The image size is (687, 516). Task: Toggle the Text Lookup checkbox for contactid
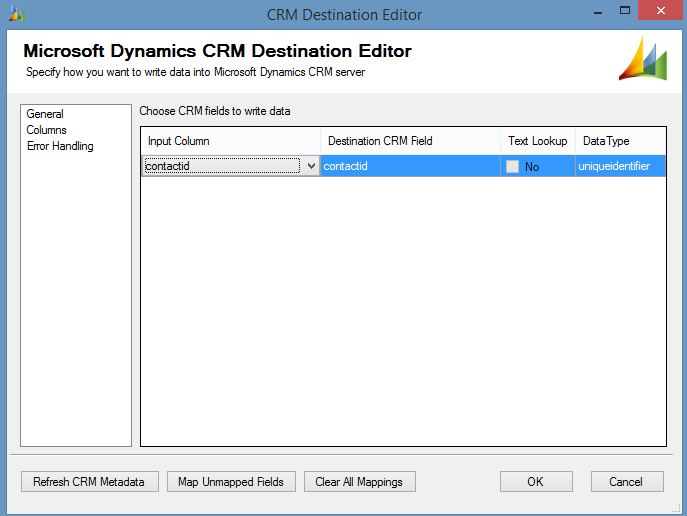pyautogui.click(x=513, y=167)
